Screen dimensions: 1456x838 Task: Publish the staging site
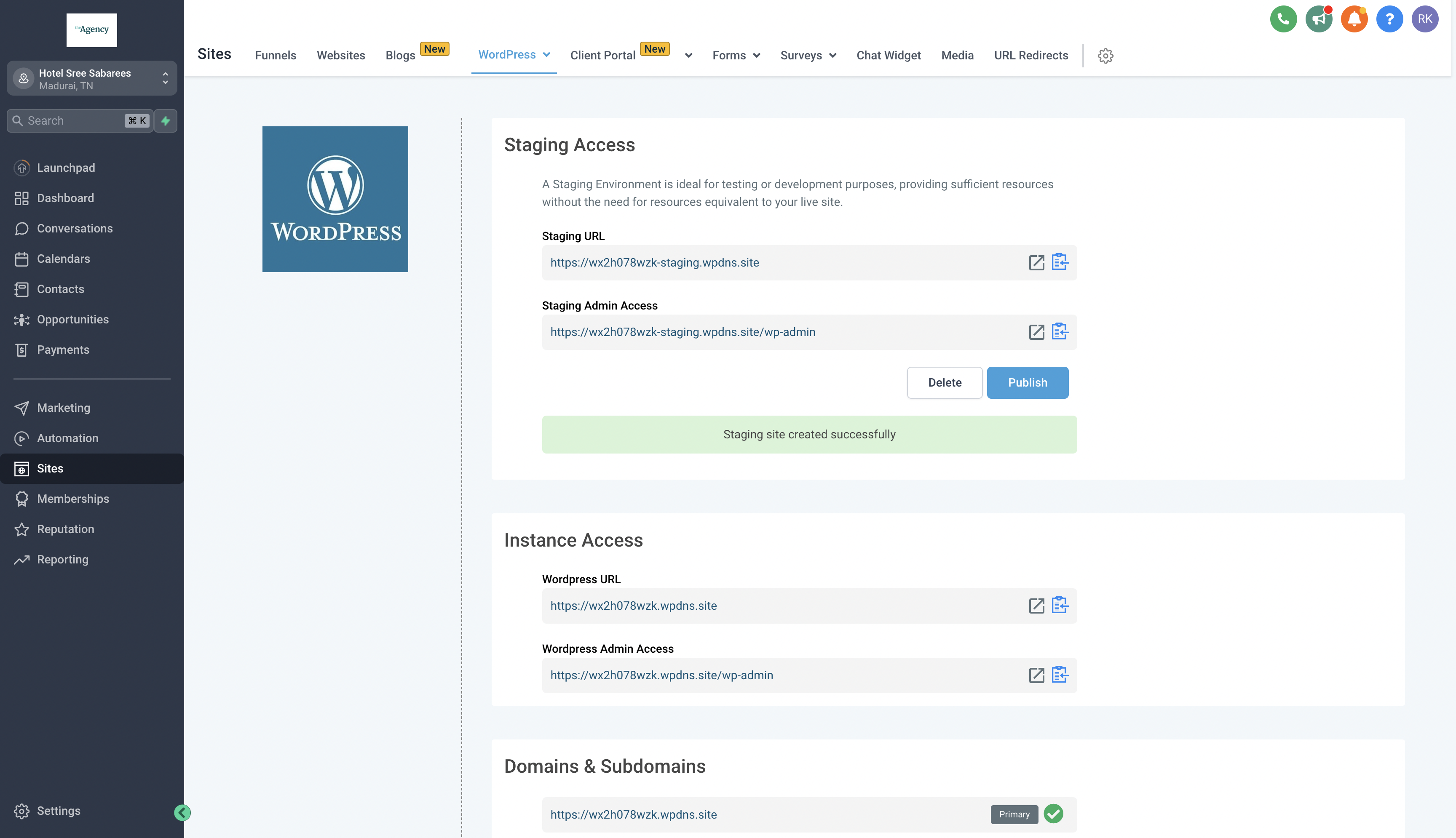pyautogui.click(x=1027, y=383)
